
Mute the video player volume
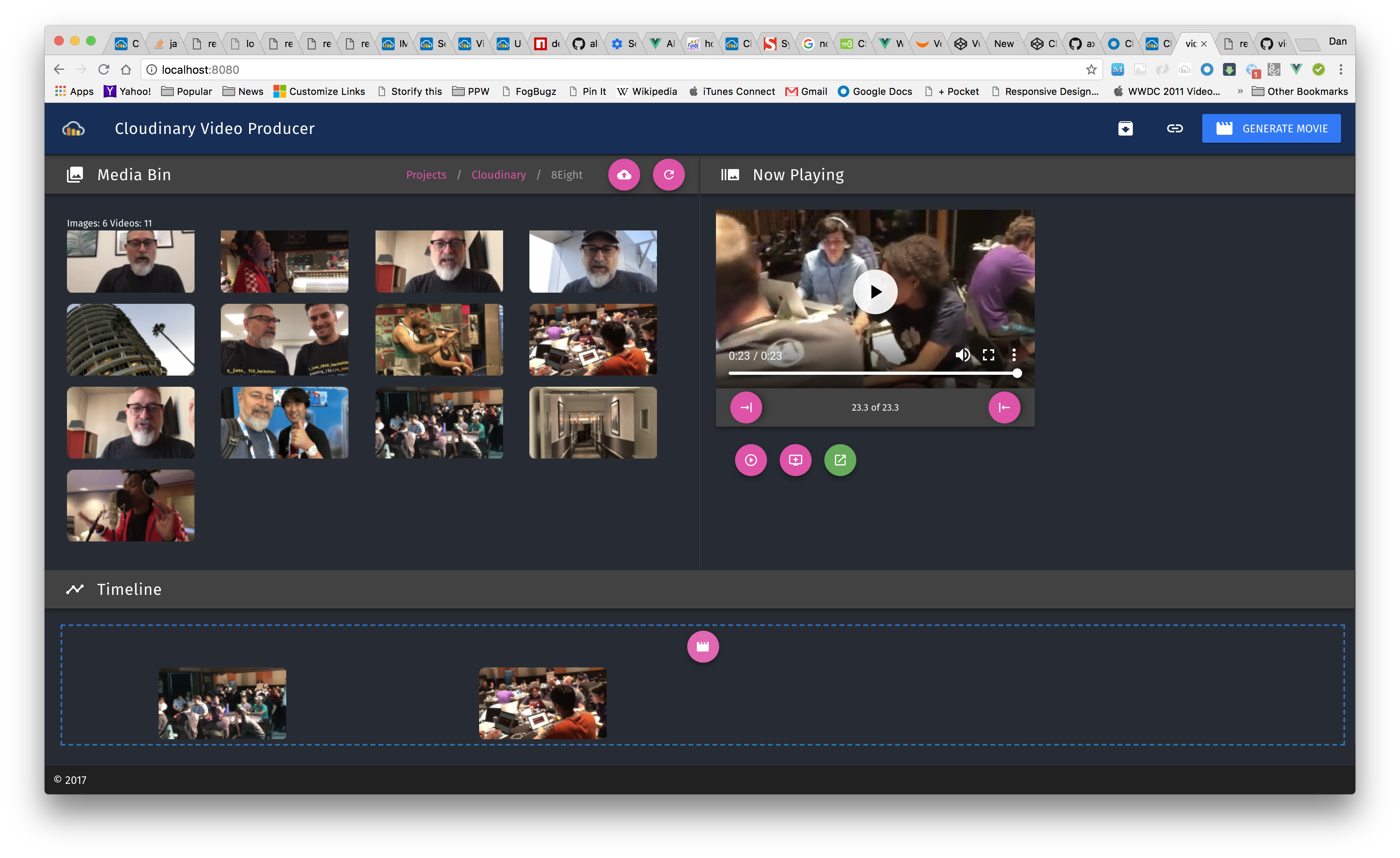click(x=962, y=355)
